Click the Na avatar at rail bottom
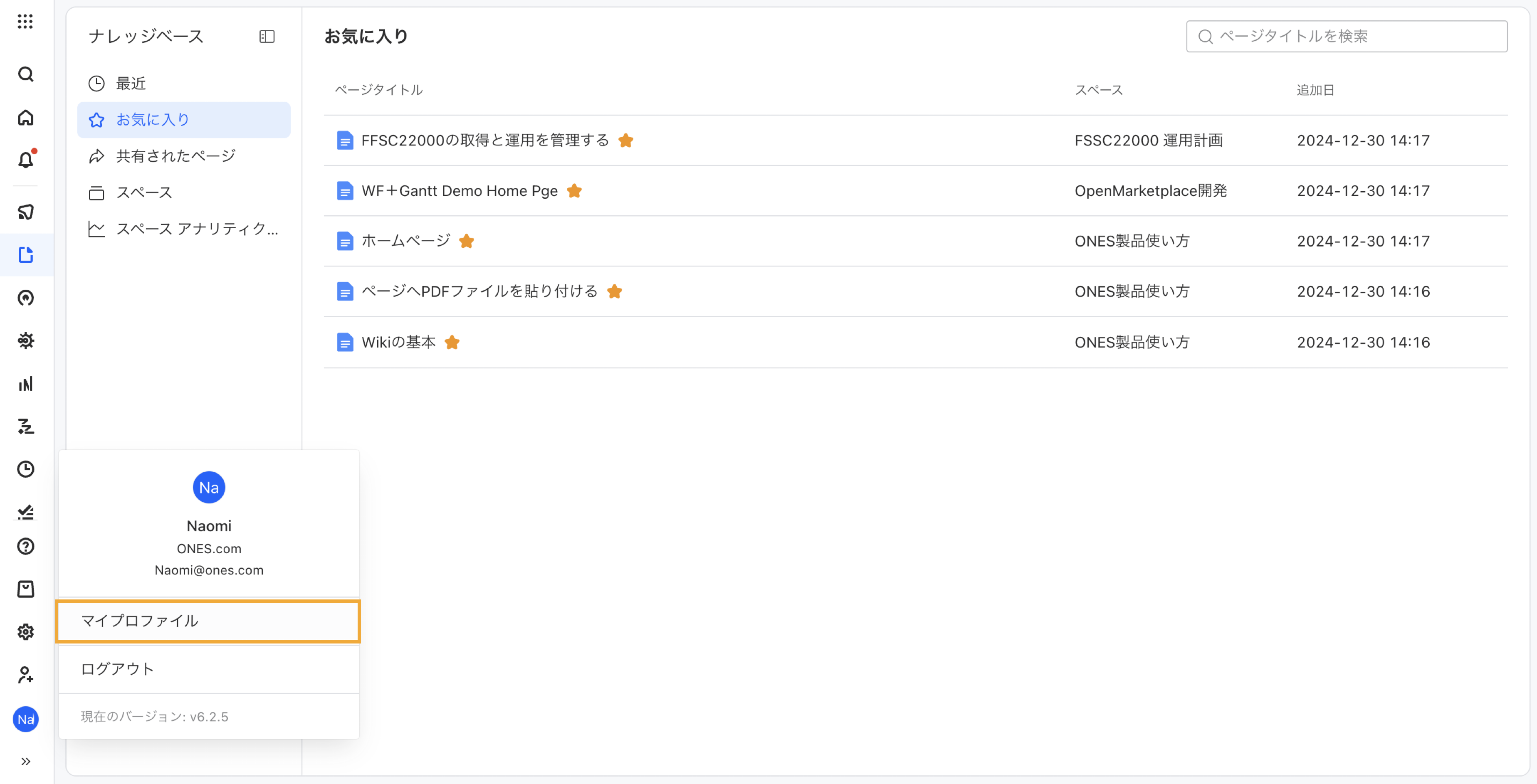The image size is (1537, 784). pos(25,719)
